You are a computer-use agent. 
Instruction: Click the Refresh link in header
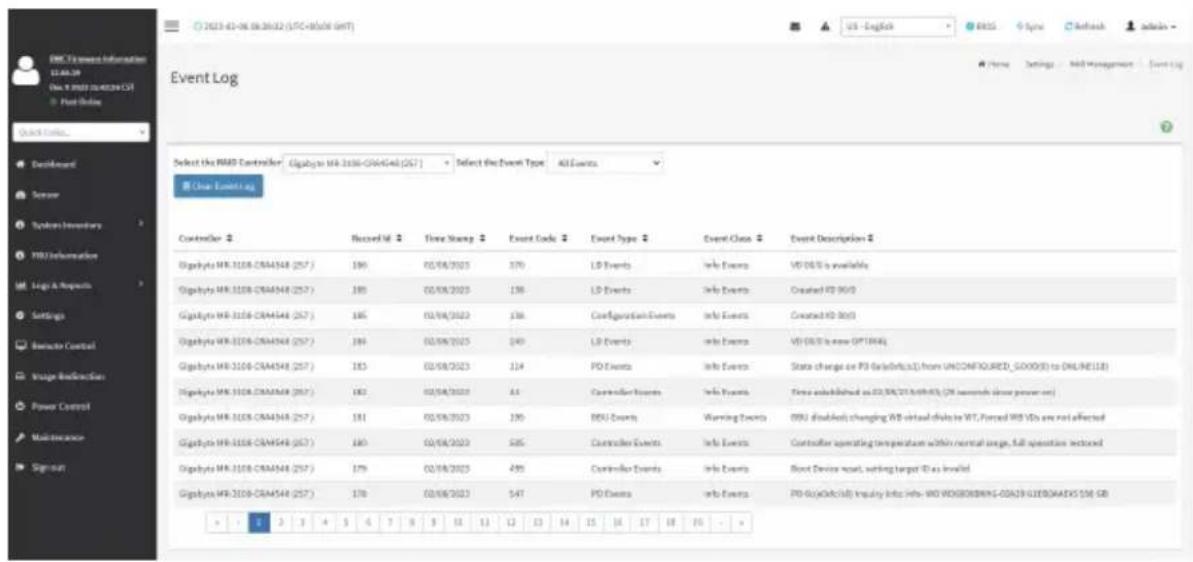click(x=1090, y=27)
